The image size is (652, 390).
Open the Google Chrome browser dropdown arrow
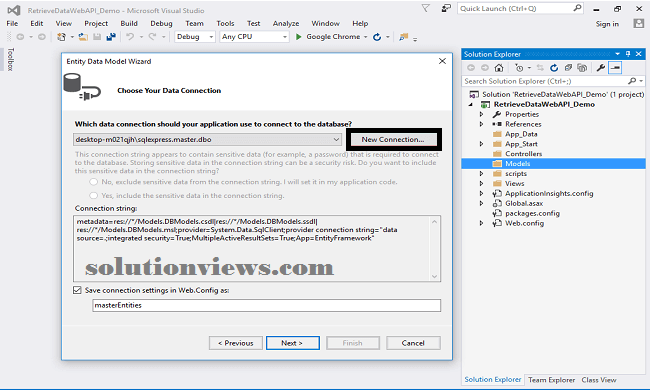point(366,37)
